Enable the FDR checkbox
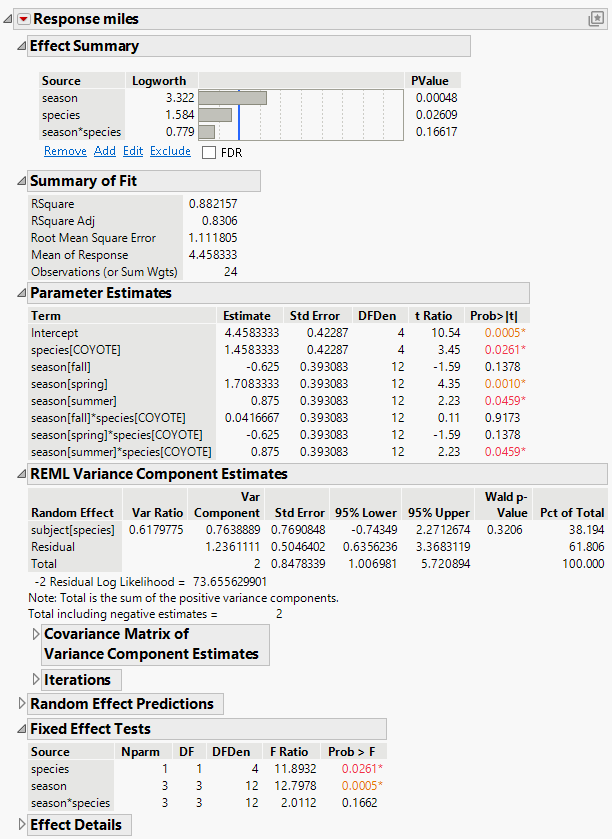The height and width of the screenshot is (839, 612). pos(209,153)
